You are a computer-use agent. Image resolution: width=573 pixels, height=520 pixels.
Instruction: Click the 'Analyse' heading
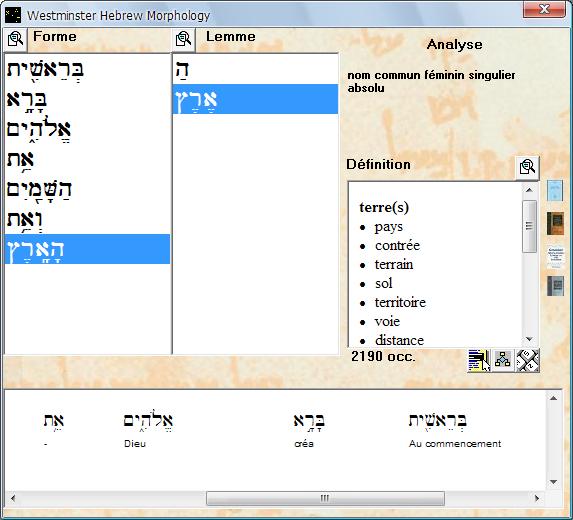454,45
